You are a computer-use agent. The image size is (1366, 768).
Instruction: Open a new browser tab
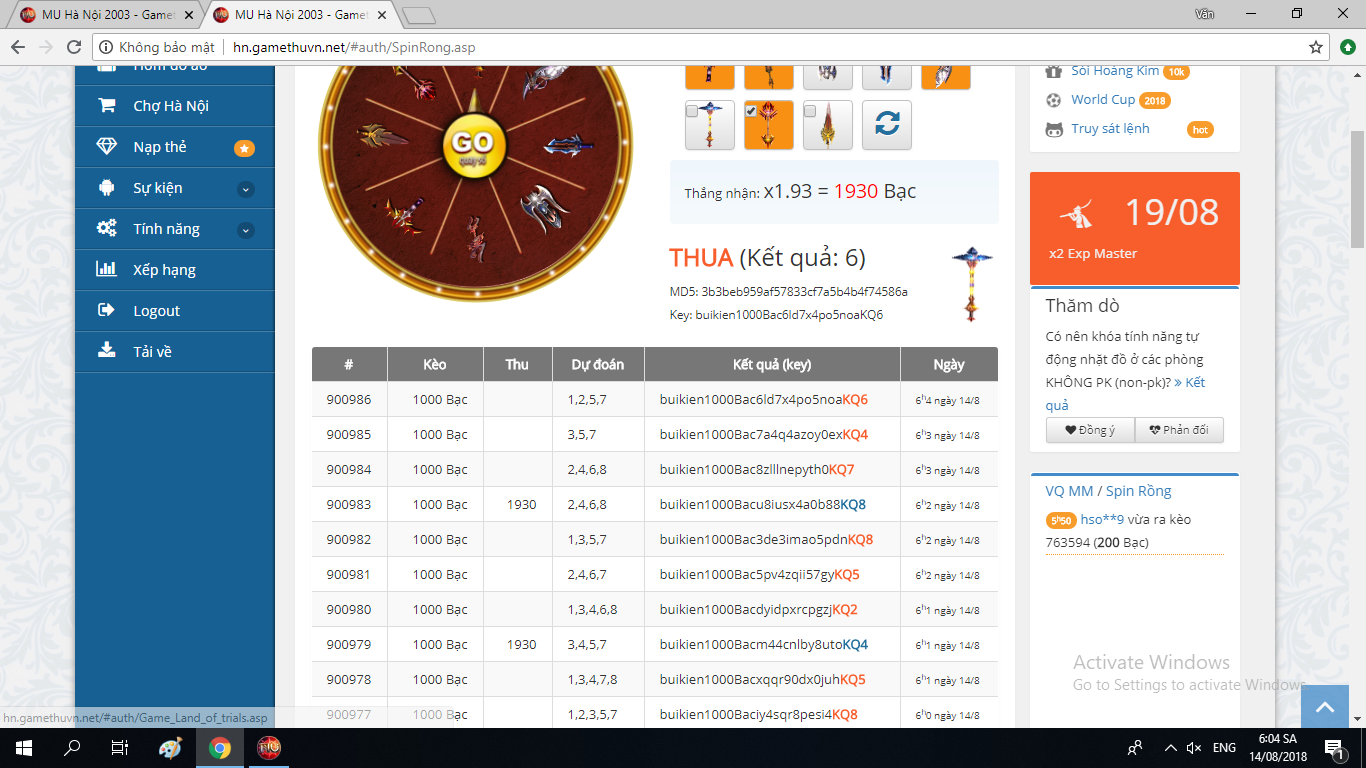coord(418,15)
